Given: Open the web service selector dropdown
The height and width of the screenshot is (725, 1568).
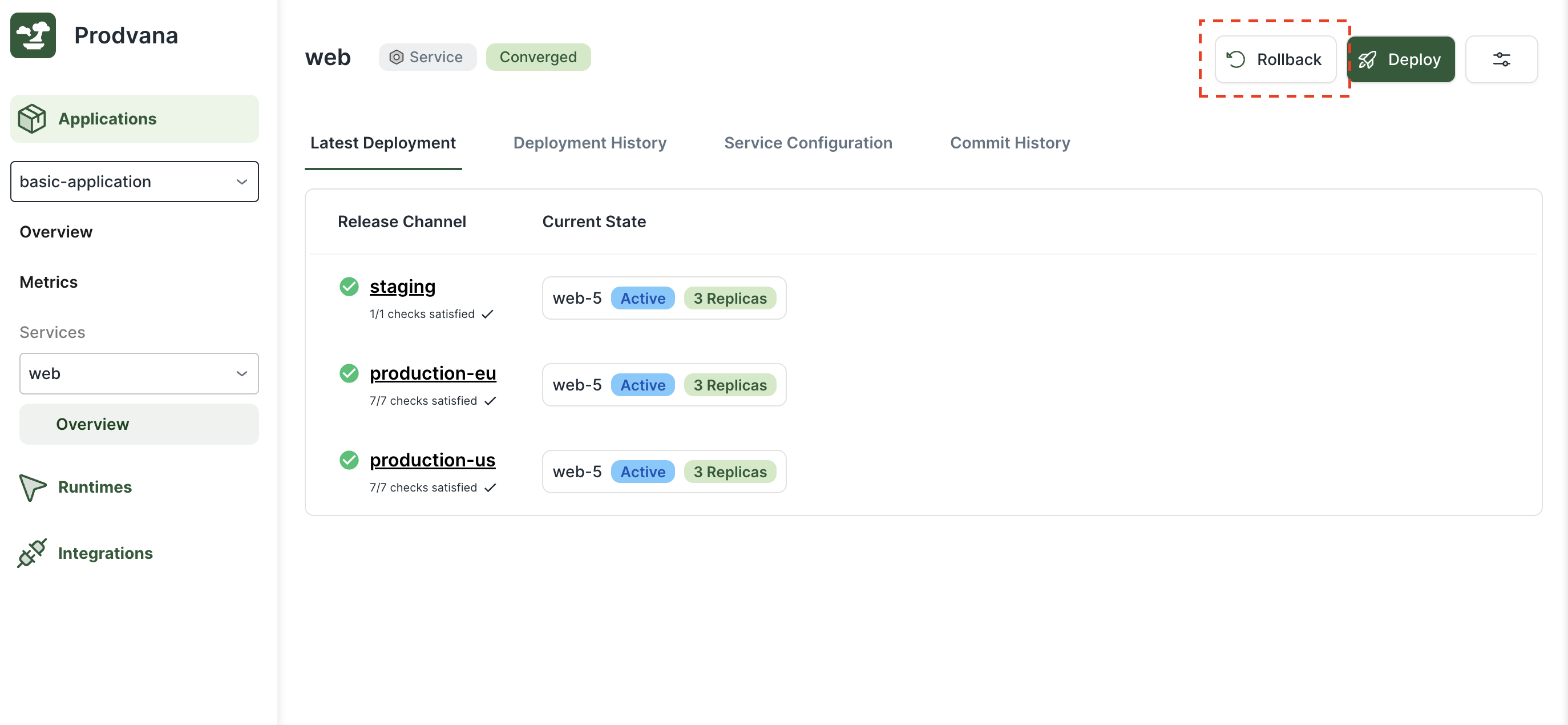Looking at the screenshot, I should [139, 373].
